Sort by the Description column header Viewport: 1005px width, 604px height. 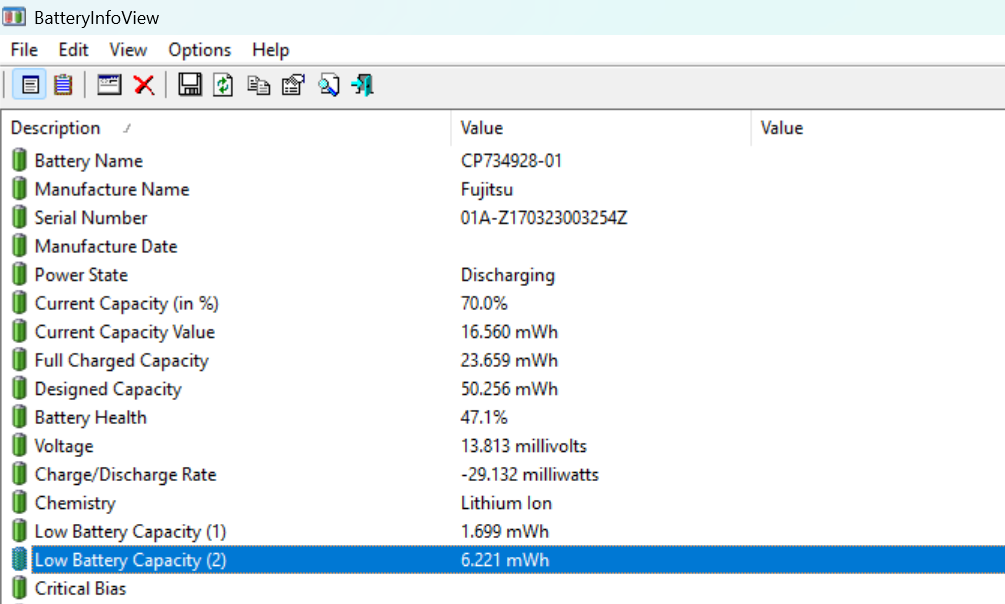click(x=226, y=128)
